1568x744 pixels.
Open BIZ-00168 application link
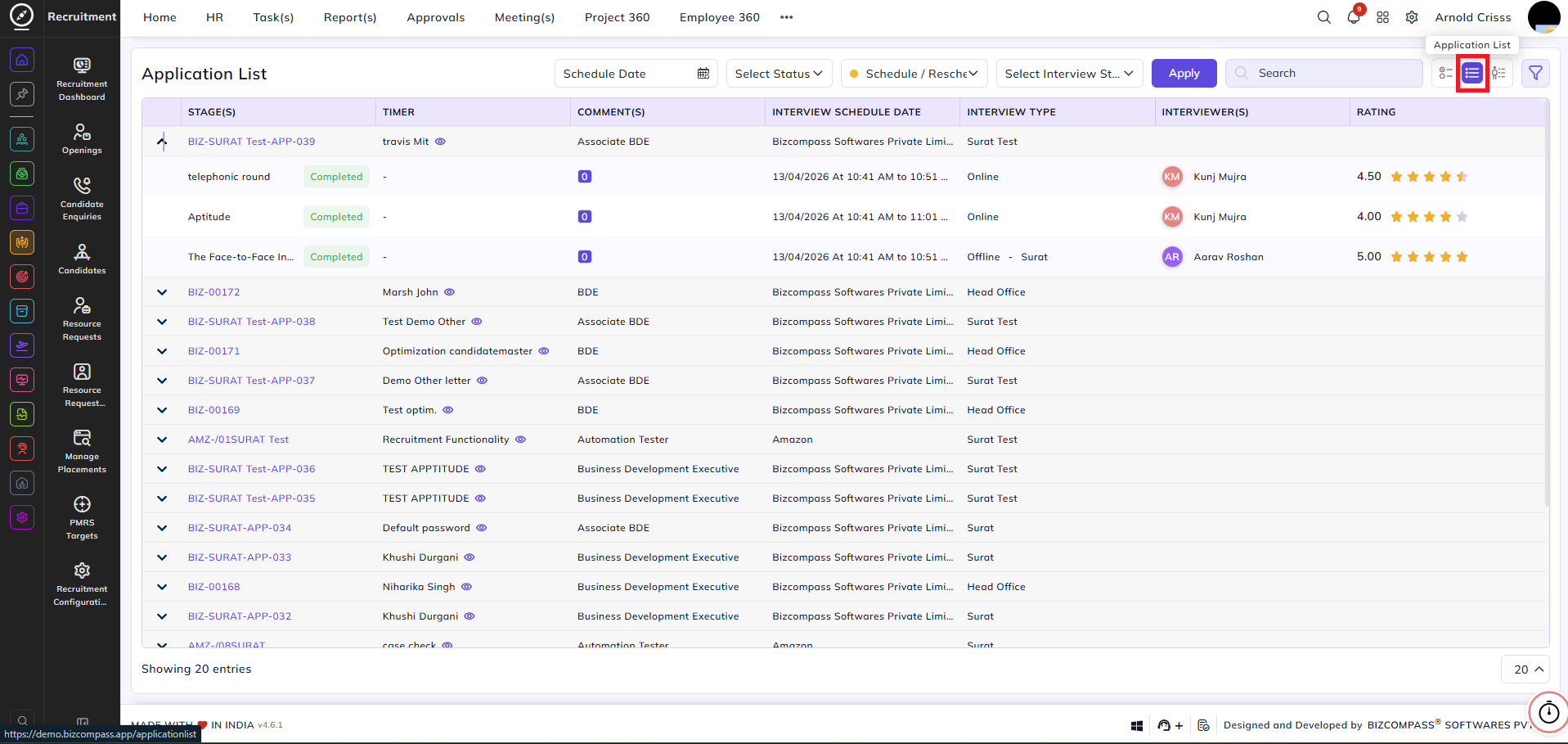click(x=213, y=587)
